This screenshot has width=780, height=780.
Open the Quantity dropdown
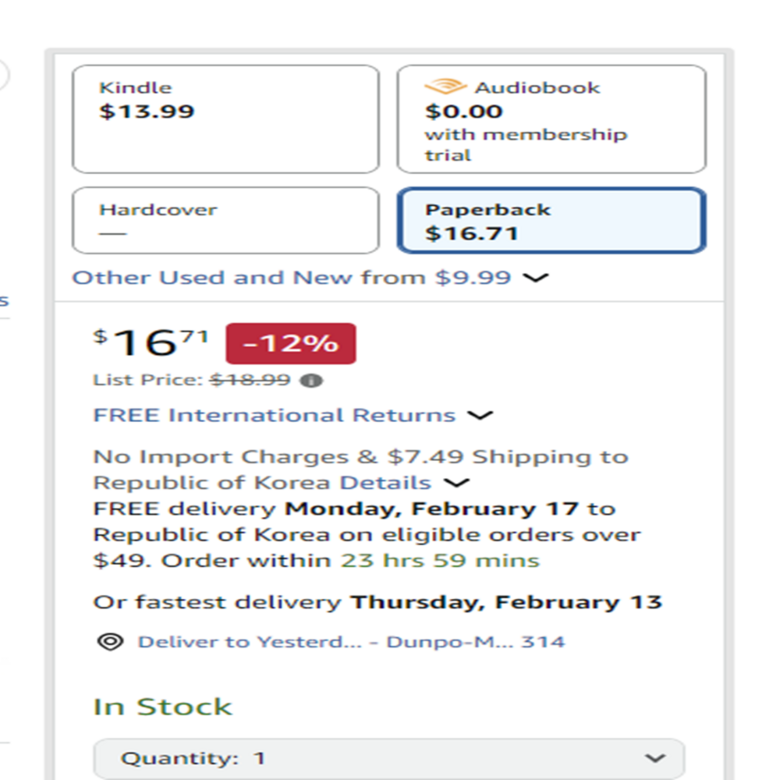[388, 758]
